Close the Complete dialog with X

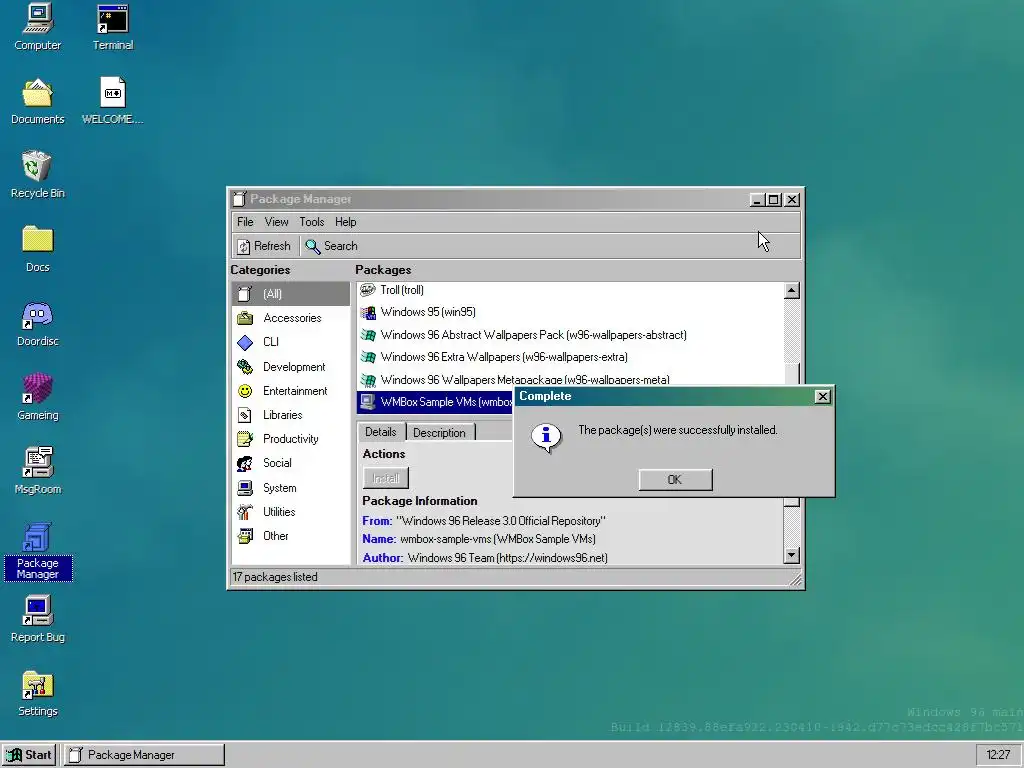pyautogui.click(x=823, y=396)
